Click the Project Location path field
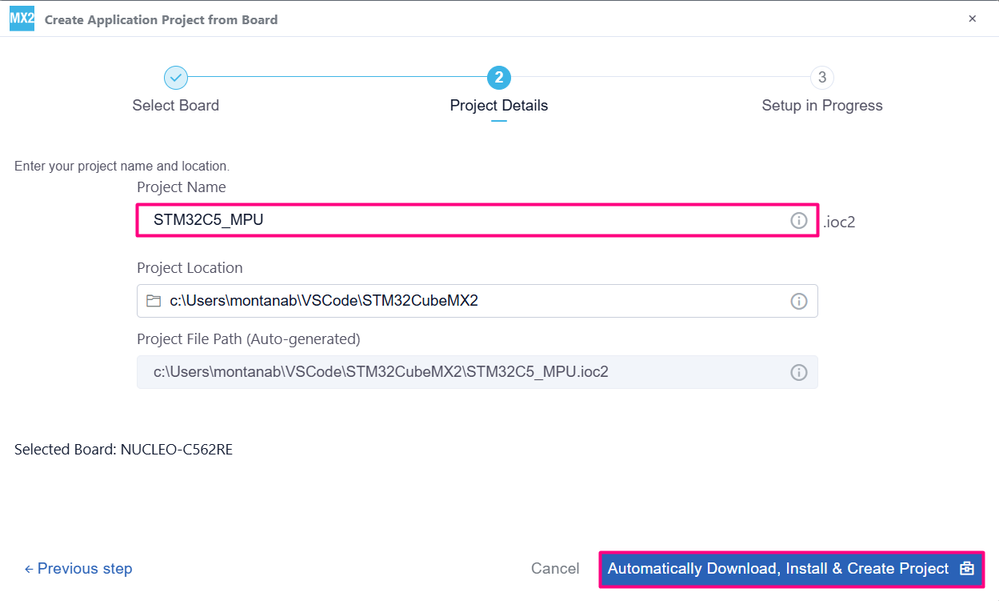This screenshot has height=601, width=999. click(477, 301)
